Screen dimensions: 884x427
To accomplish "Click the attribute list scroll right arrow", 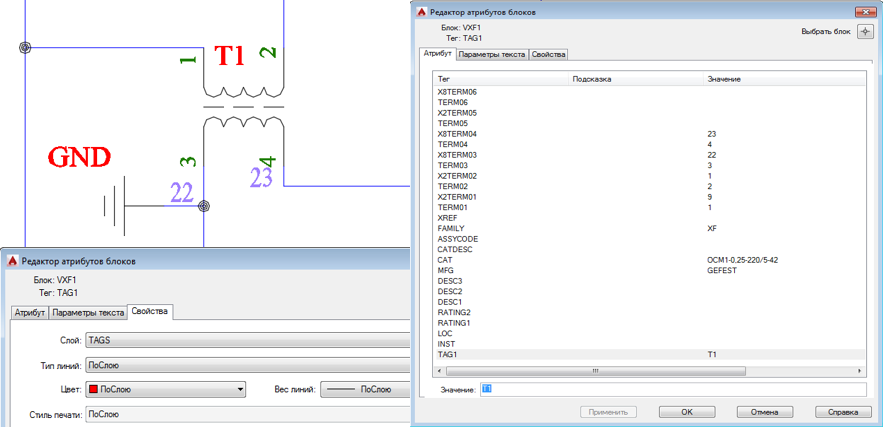I will [x=860, y=371].
